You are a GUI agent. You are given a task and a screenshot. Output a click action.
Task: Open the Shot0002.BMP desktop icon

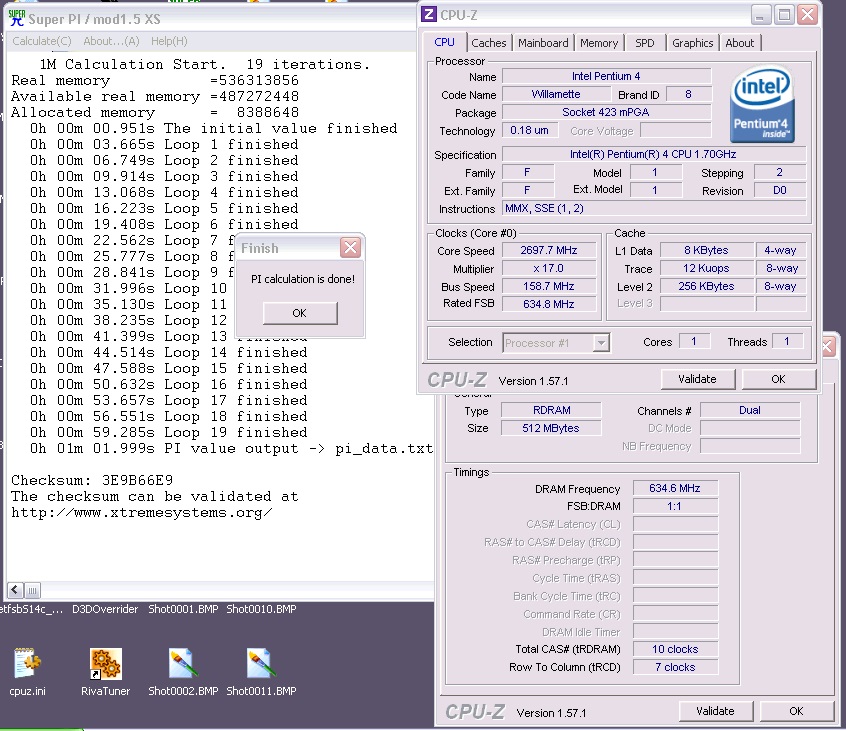tap(183, 664)
